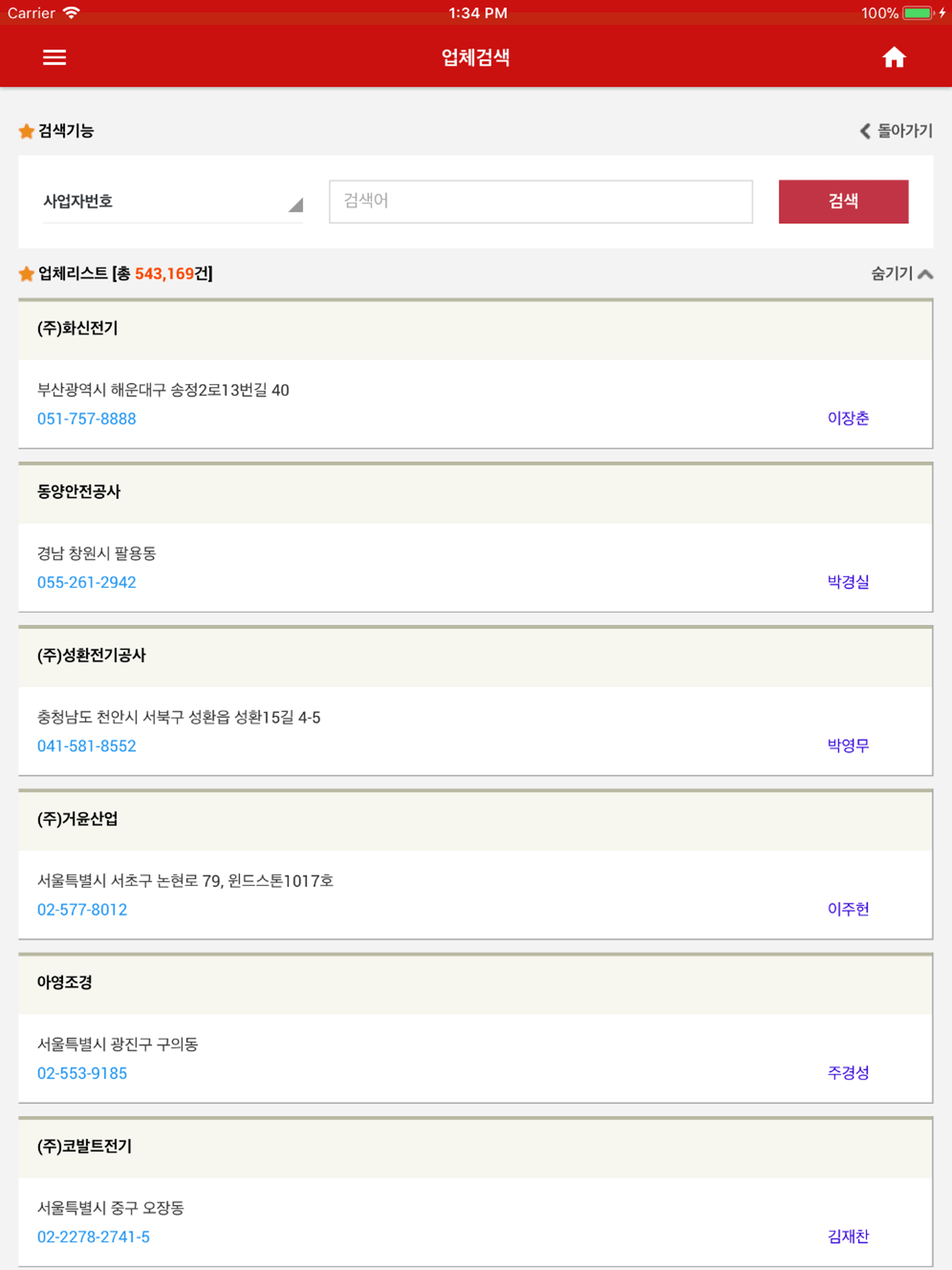Call phone number 02-2278-2741-5

pos(93,1237)
